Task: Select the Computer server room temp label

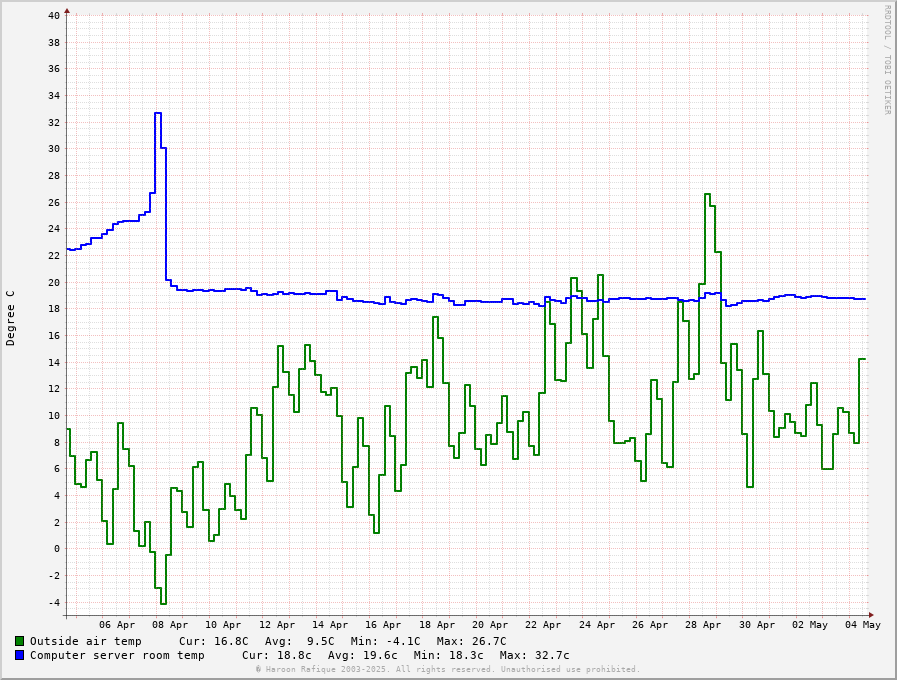Action: click(117, 655)
